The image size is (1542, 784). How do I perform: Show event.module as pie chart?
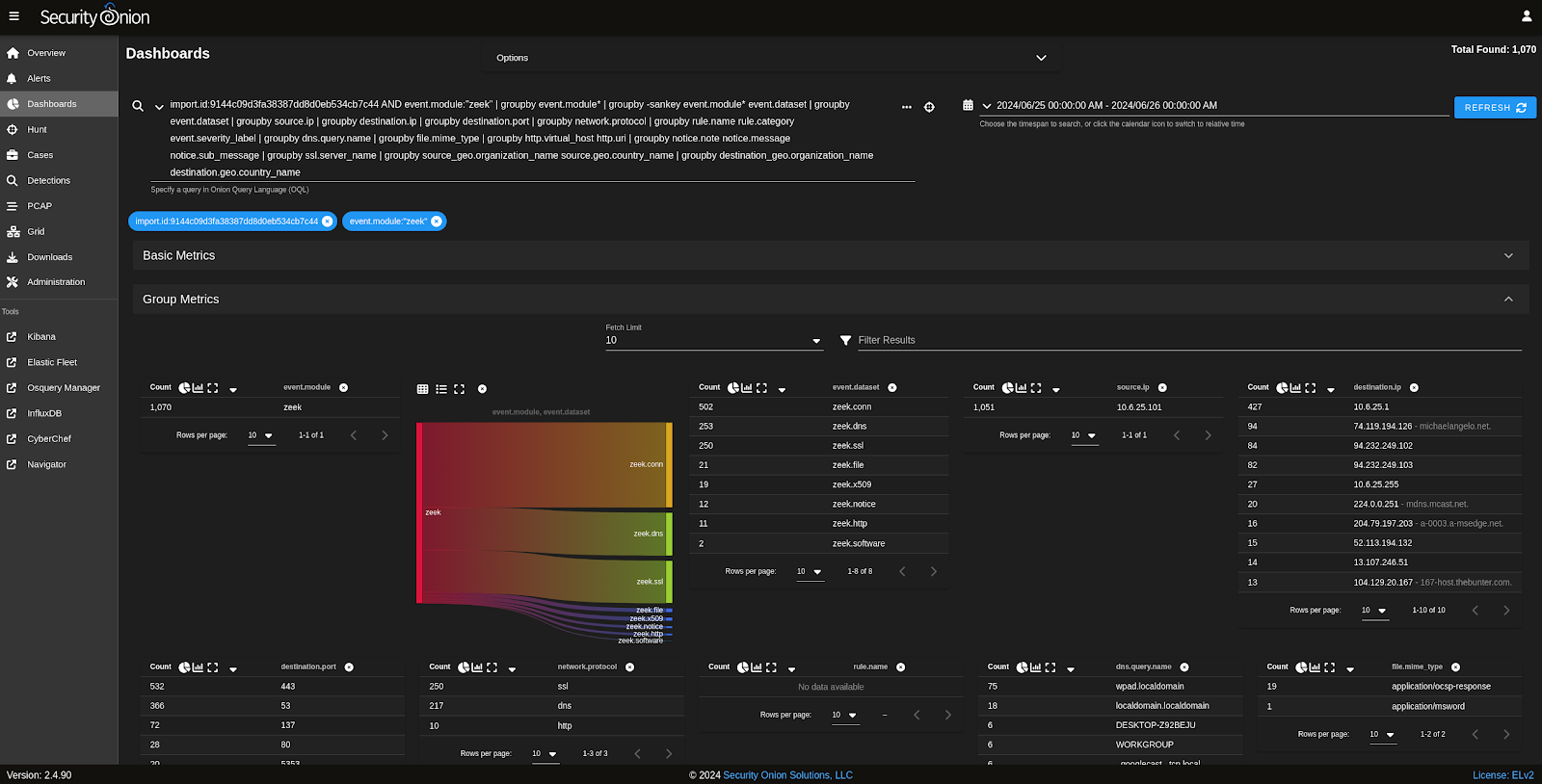[184, 388]
